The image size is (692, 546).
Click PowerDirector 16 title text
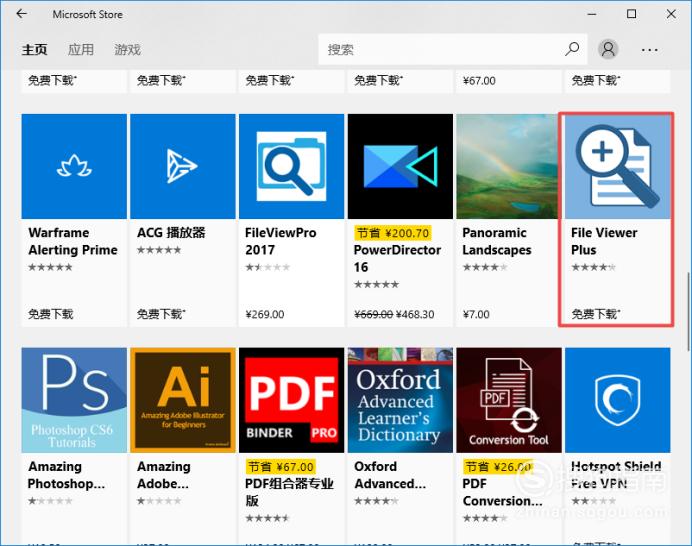(x=397, y=258)
